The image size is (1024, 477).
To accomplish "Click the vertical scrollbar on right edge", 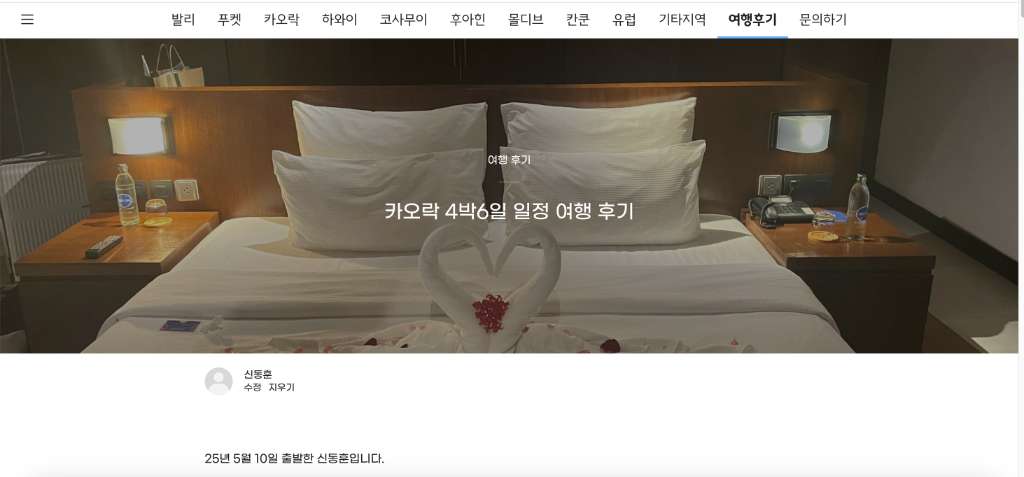I will click(1021, 238).
